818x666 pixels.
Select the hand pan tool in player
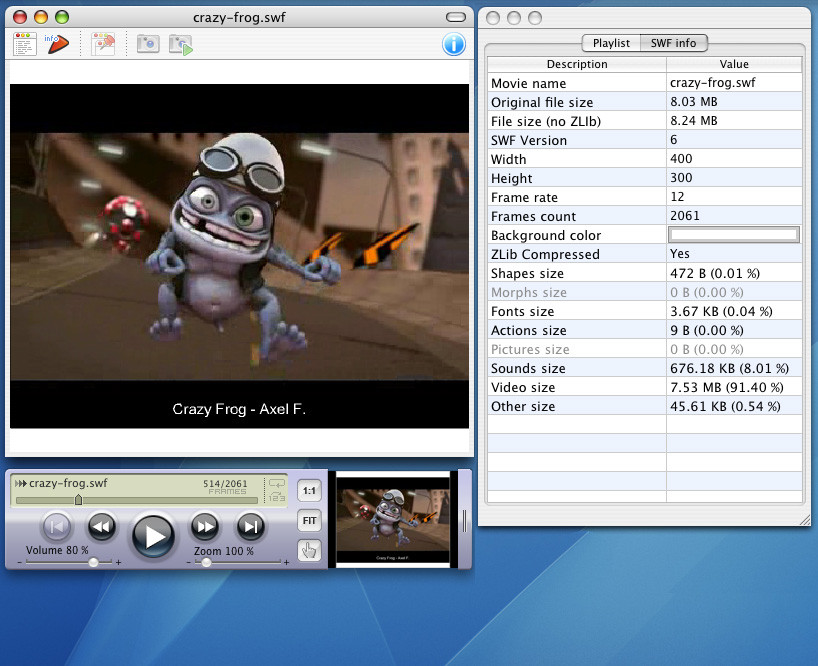[x=309, y=549]
